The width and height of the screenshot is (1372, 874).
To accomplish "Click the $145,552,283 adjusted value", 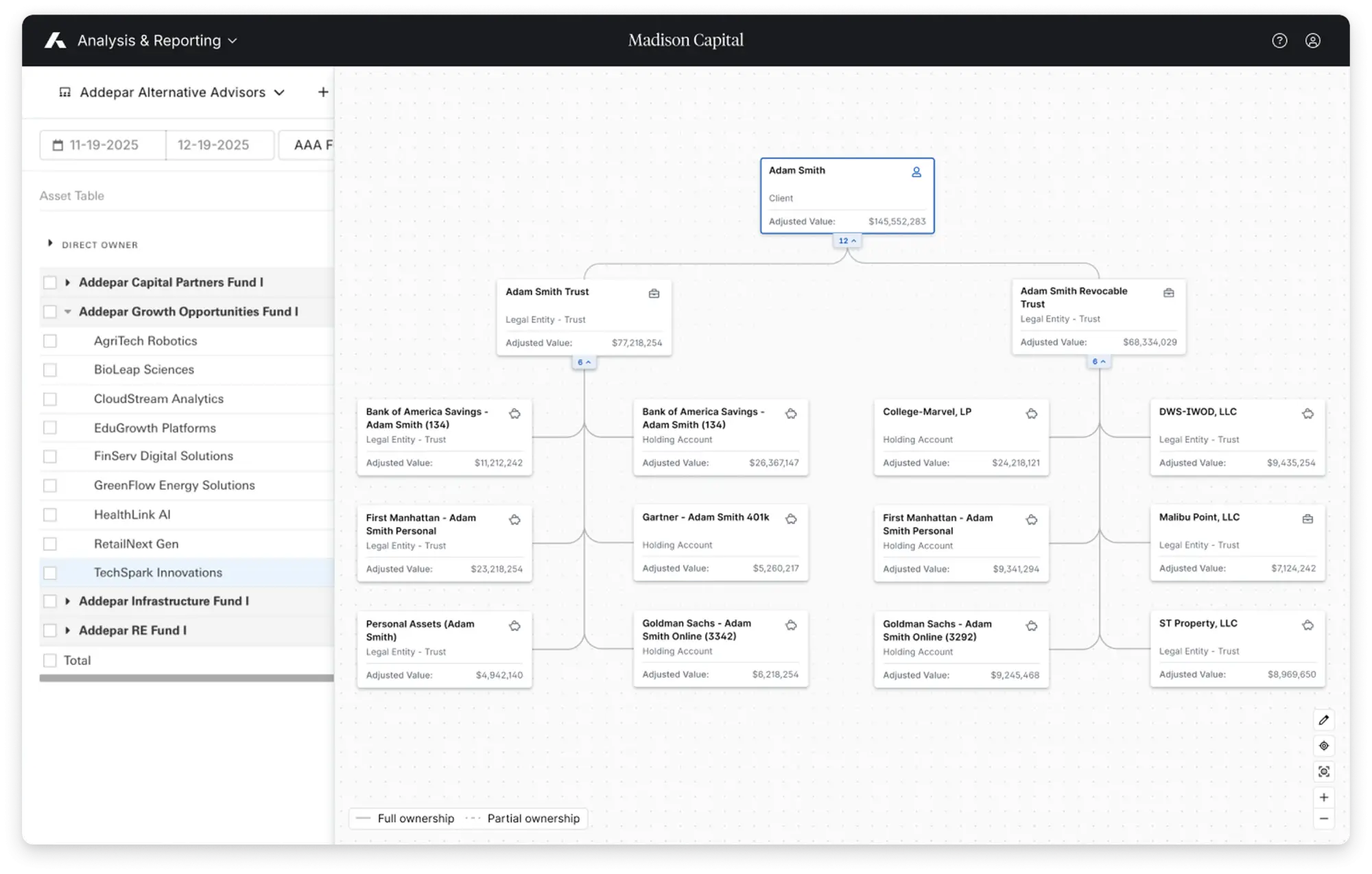I will [897, 222].
